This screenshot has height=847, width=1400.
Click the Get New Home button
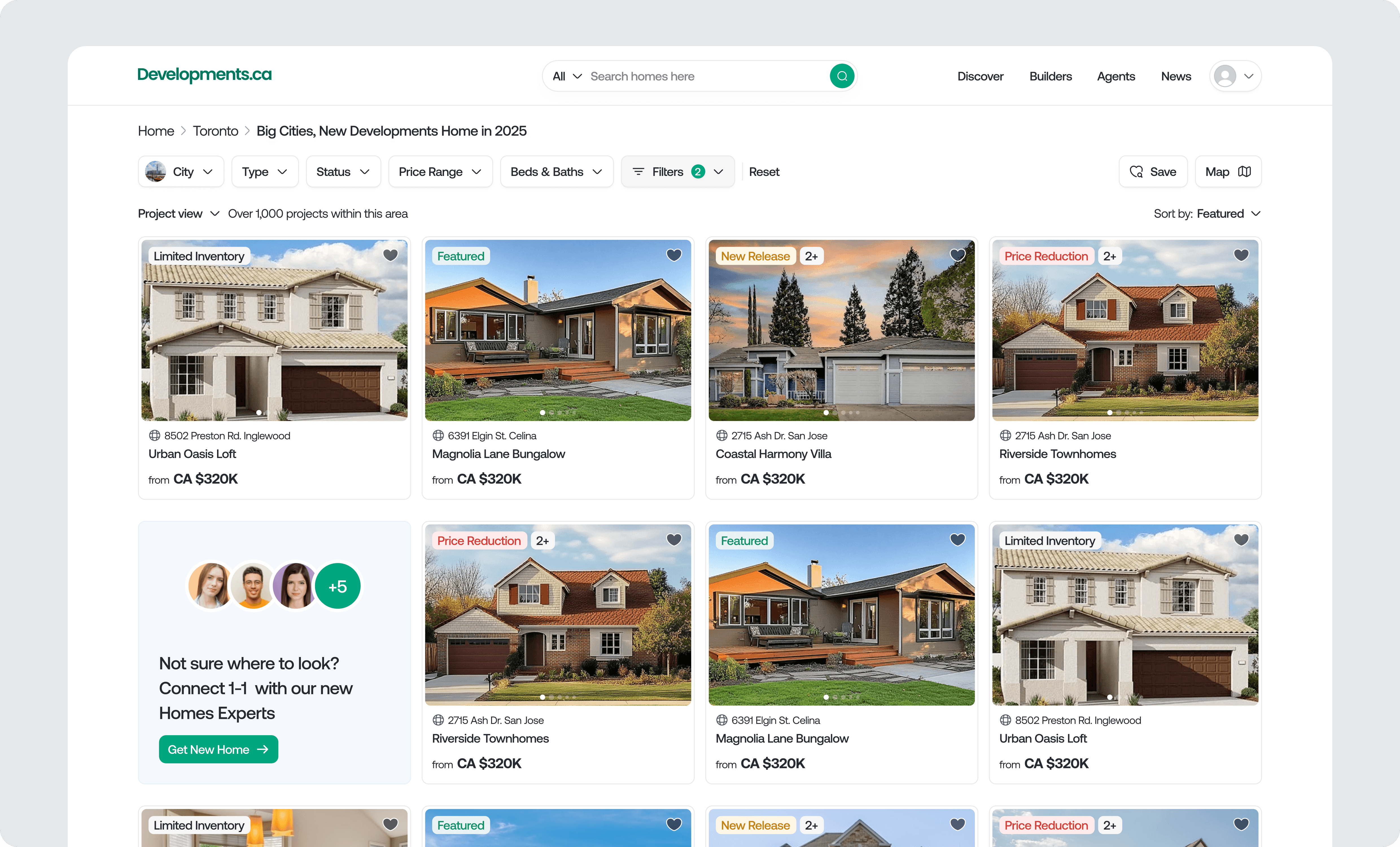[218, 749]
